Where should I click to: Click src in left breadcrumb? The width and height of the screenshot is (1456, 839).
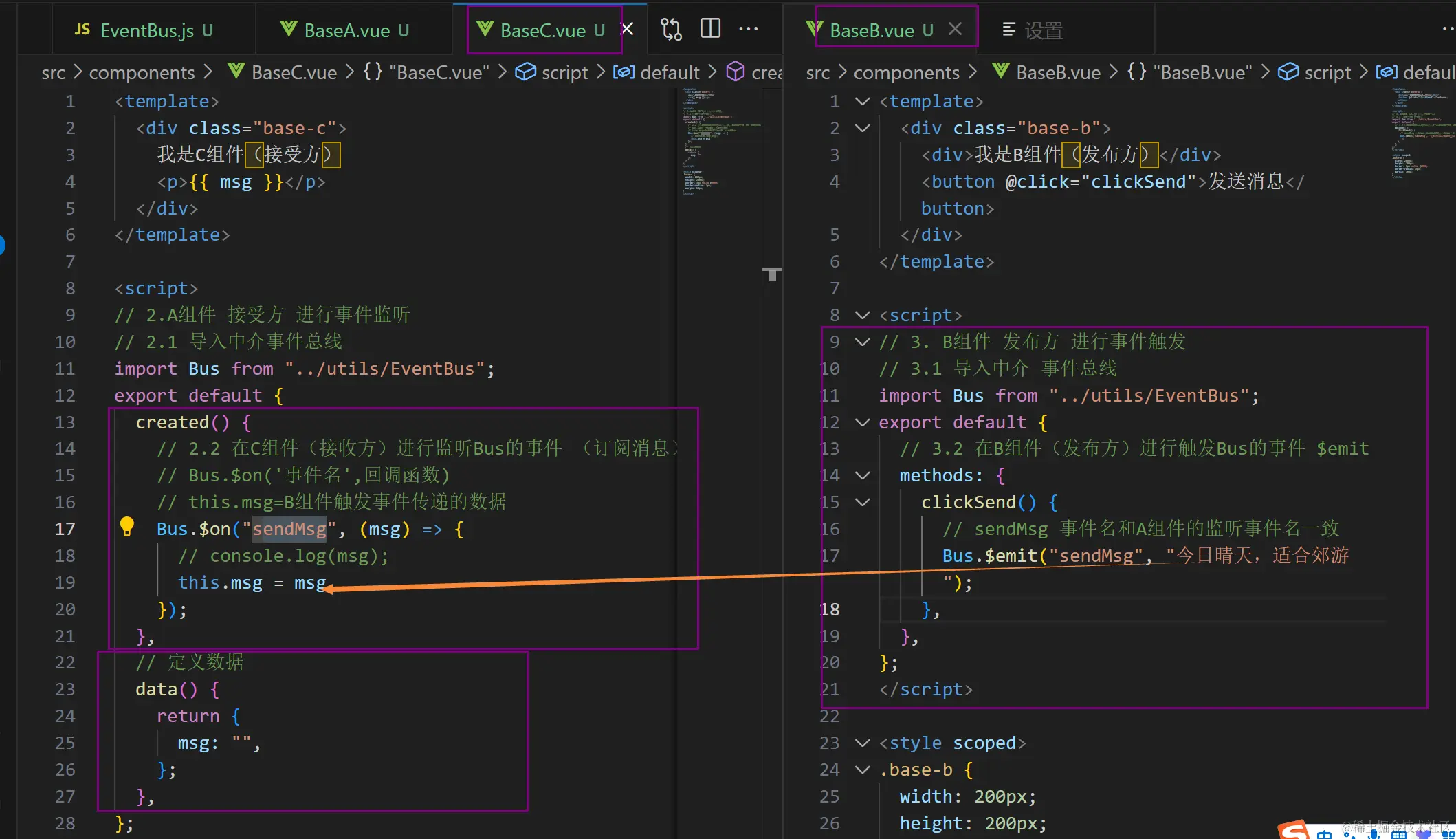point(53,72)
